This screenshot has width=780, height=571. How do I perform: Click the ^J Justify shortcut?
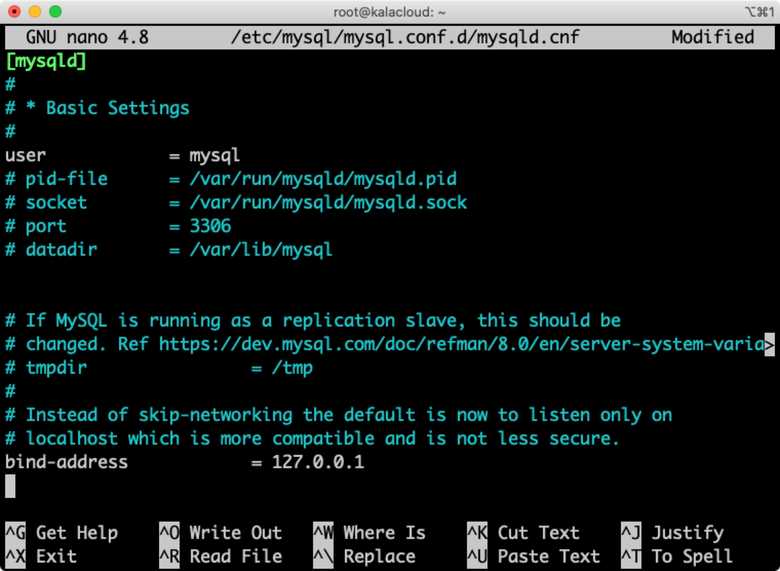[673, 533]
